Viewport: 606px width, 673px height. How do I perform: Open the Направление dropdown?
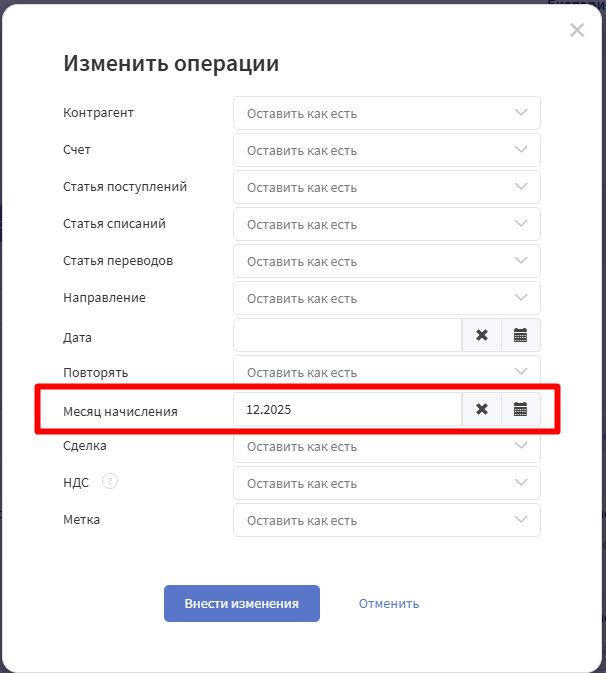[x=386, y=298]
